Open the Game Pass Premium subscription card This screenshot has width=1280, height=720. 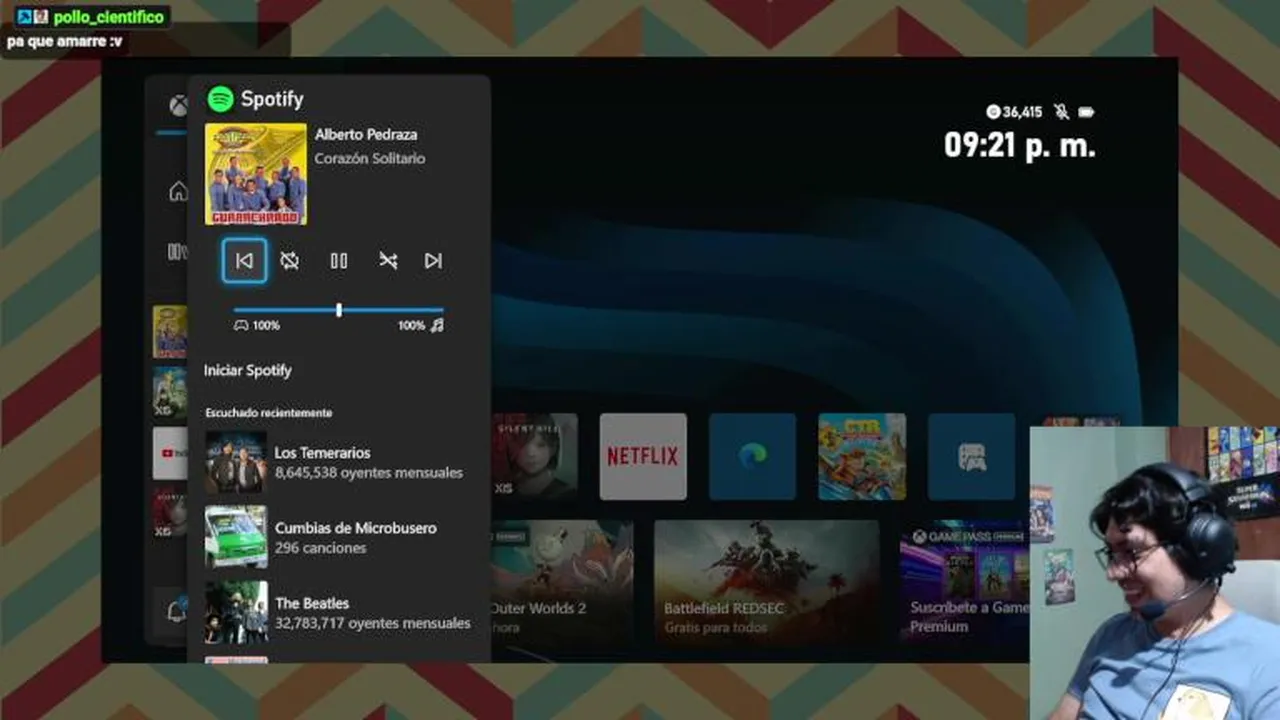(964, 583)
